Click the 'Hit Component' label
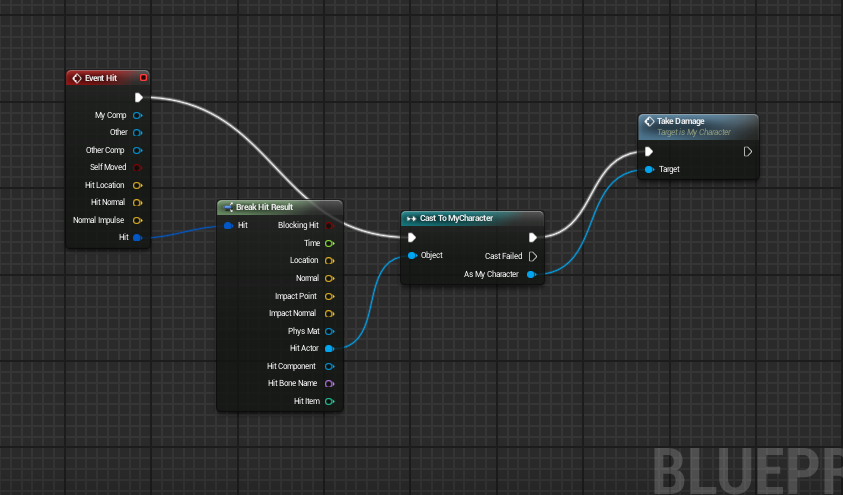 (291, 366)
